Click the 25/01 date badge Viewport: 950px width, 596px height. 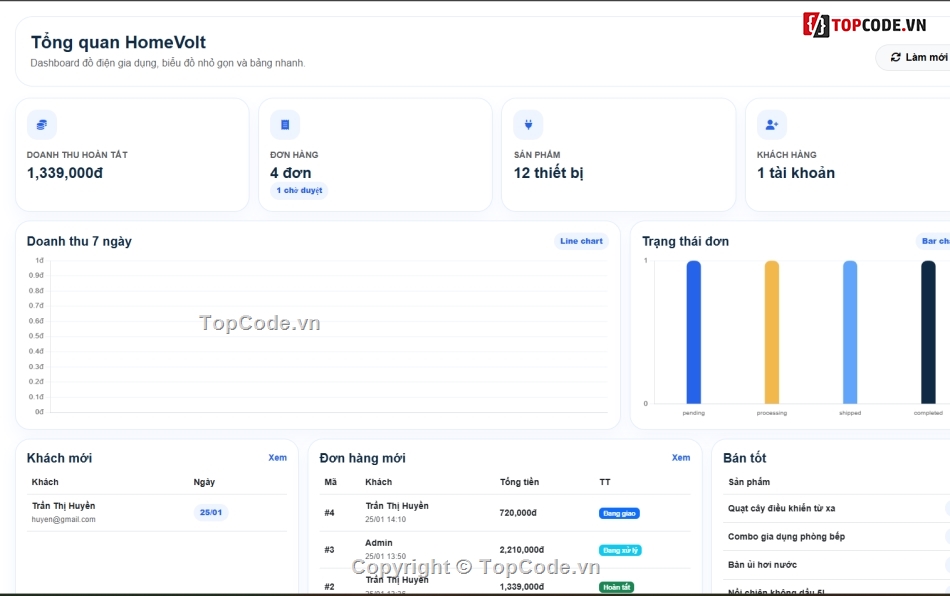[211, 512]
